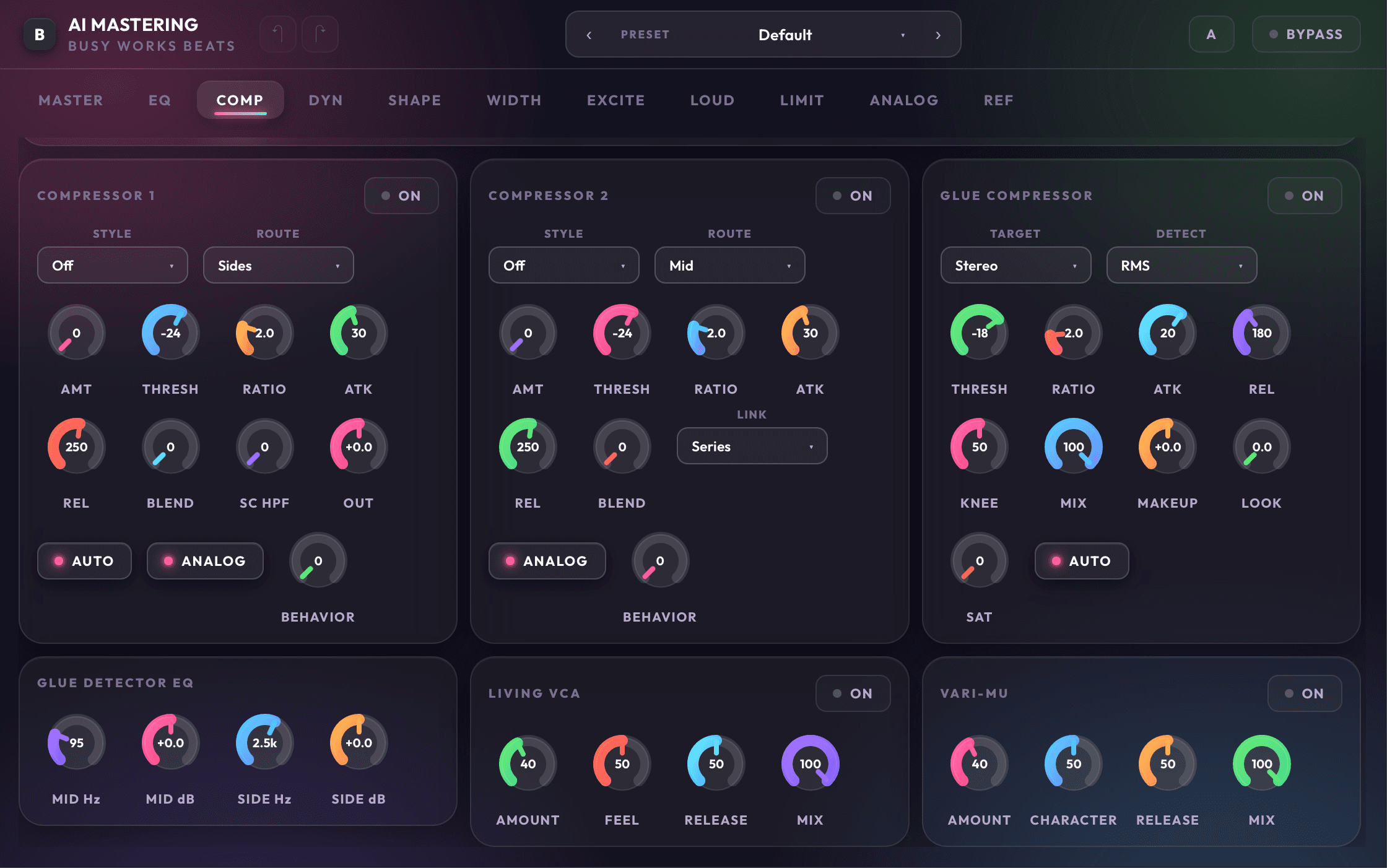Click Vari-Mu RELEASE knob

click(x=1167, y=763)
